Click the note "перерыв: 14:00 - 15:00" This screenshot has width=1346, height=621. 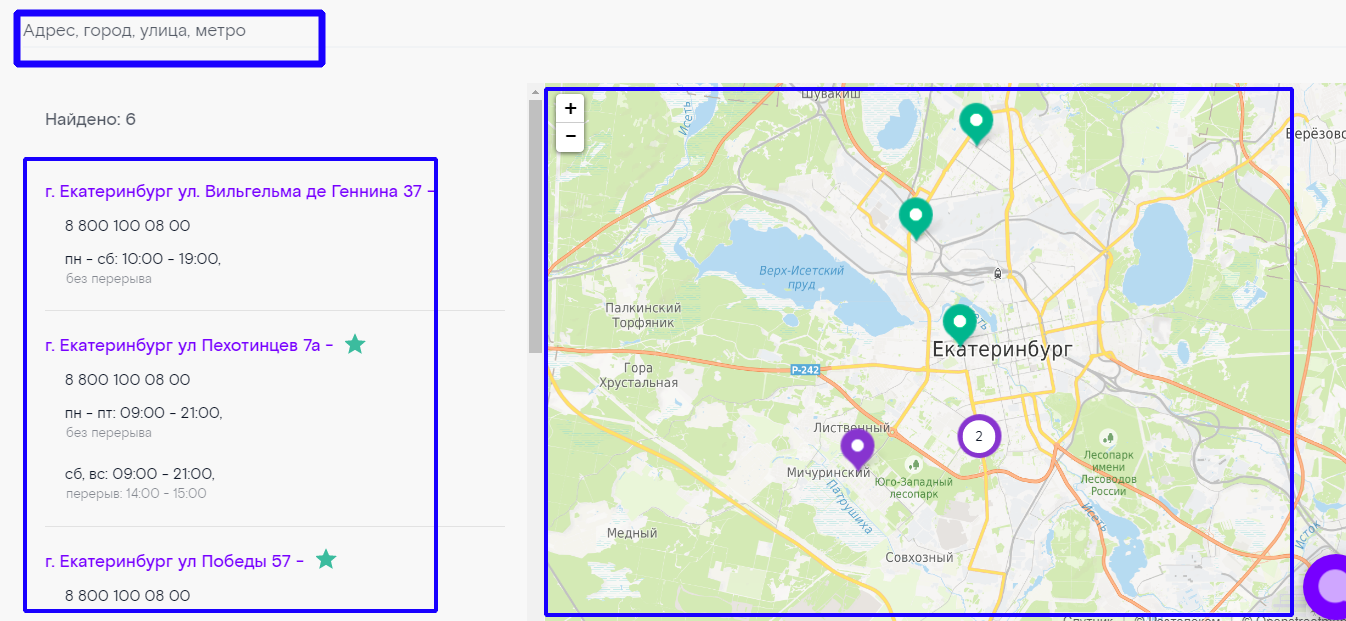click(136, 494)
